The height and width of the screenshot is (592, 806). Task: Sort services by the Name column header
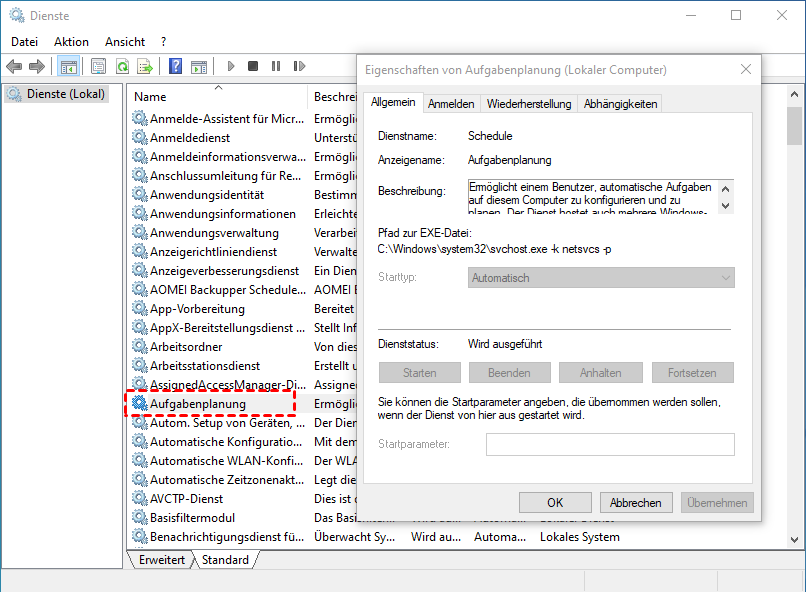coord(218,97)
